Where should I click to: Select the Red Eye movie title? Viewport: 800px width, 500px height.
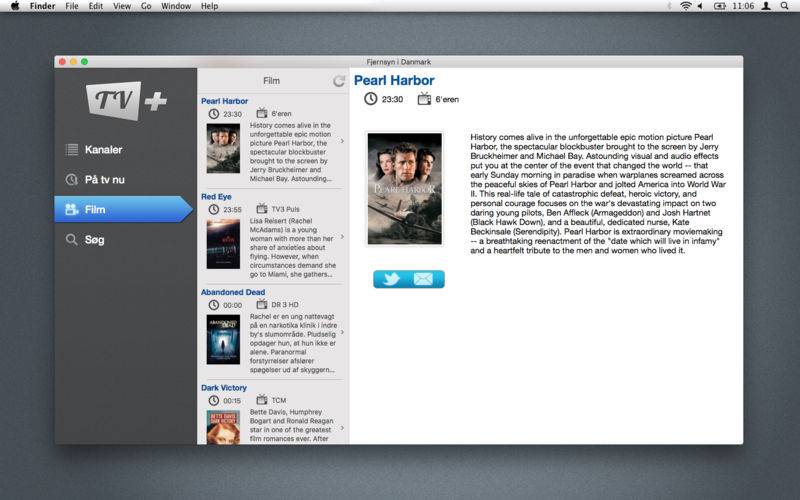coord(216,197)
